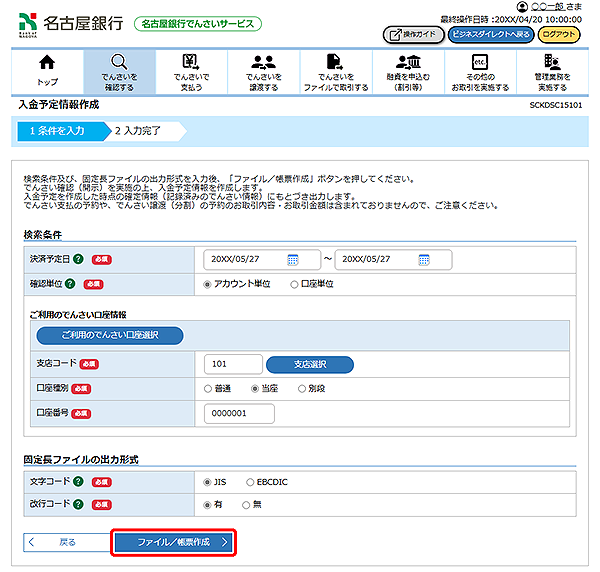Click the calendar icon for start settlement date
Screen dimensions: 600x572
pos(293,259)
